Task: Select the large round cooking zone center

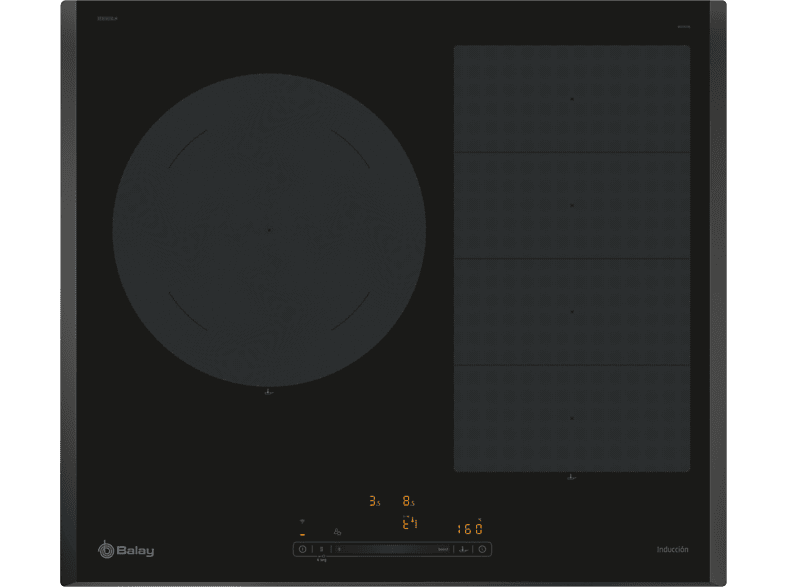Action: coord(269,229)
